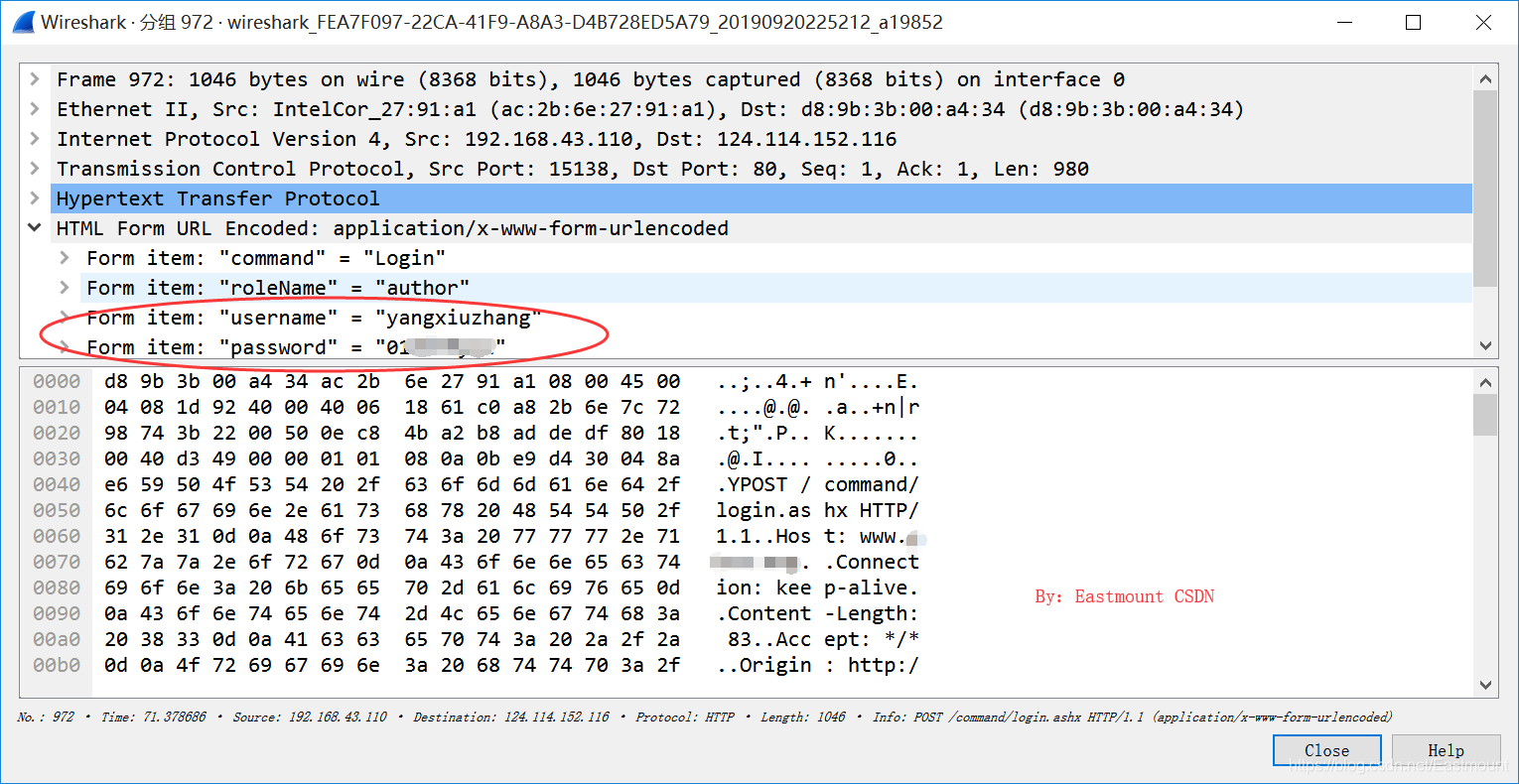
Task: Click hex offset 0050
Action: [x=57, y=510]
